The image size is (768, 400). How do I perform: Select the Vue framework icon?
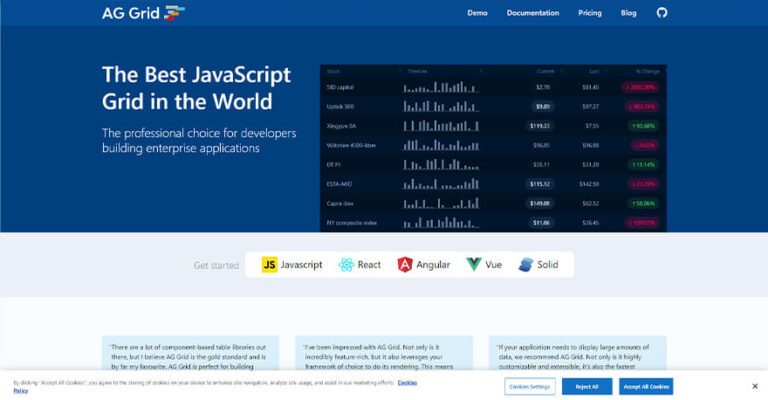[x=474, y=265]
